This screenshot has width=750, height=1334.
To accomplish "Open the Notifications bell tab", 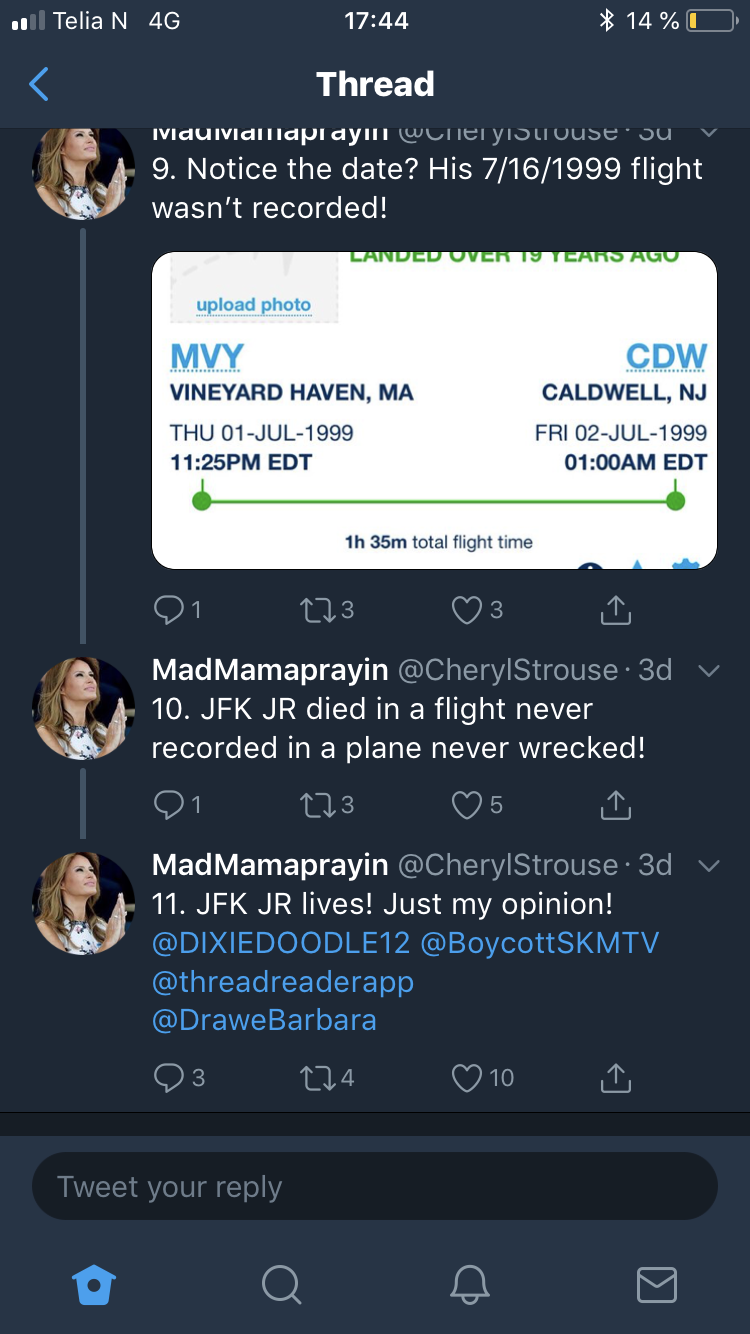I will click(469, 1284).
